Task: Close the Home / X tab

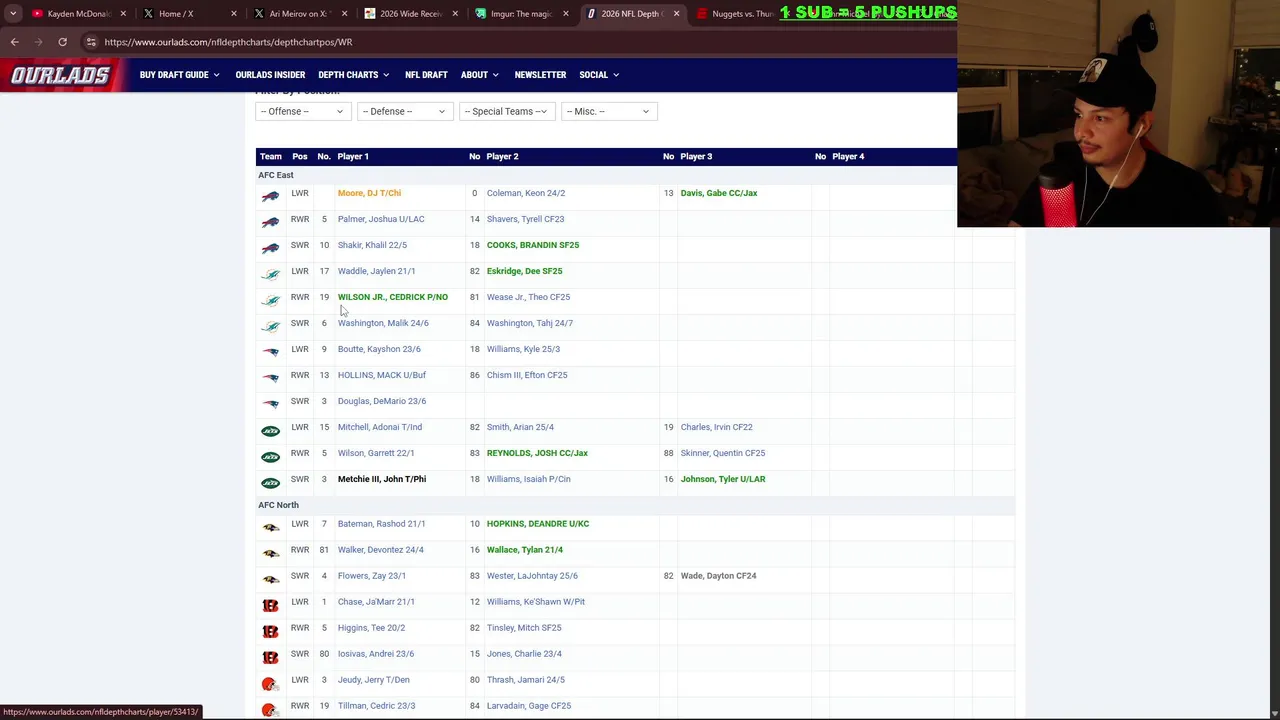Action: coord(234,14)
